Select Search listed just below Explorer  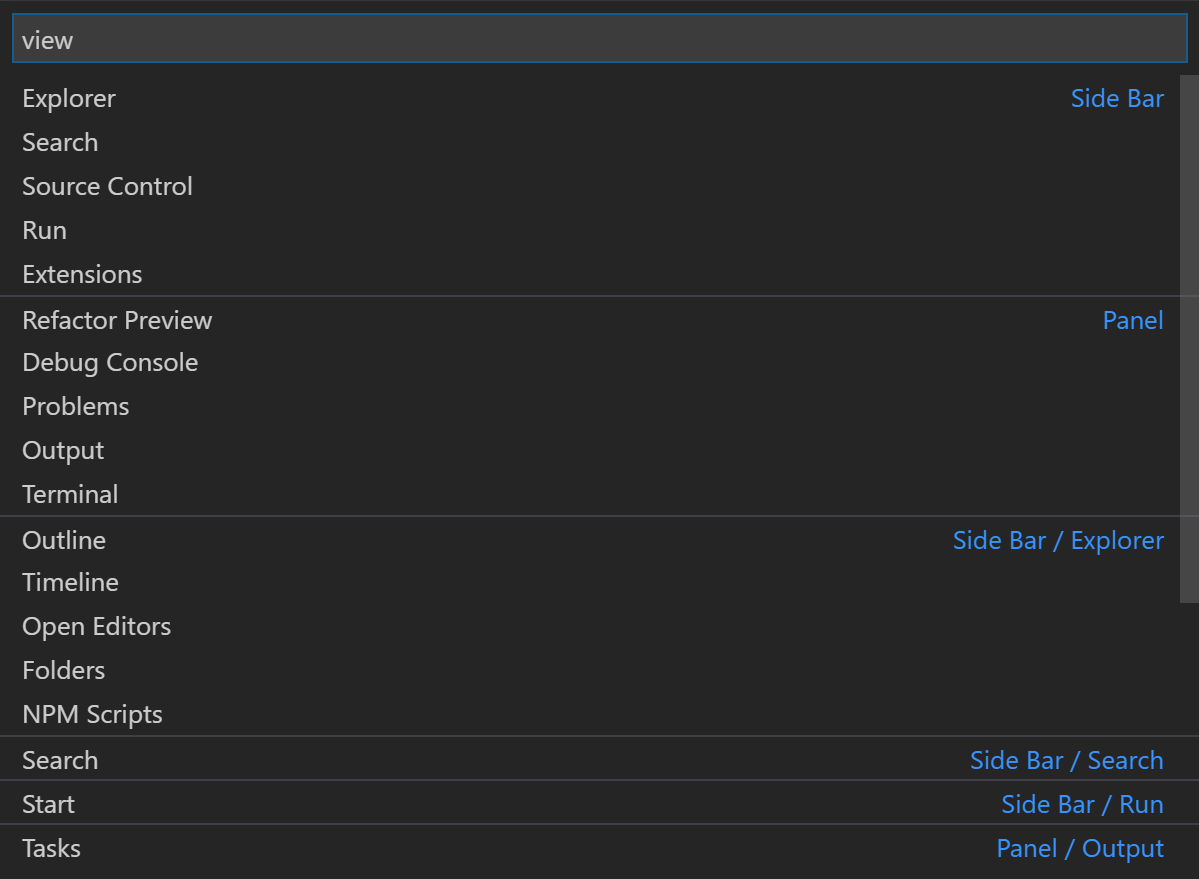click(x=60, y=142)
